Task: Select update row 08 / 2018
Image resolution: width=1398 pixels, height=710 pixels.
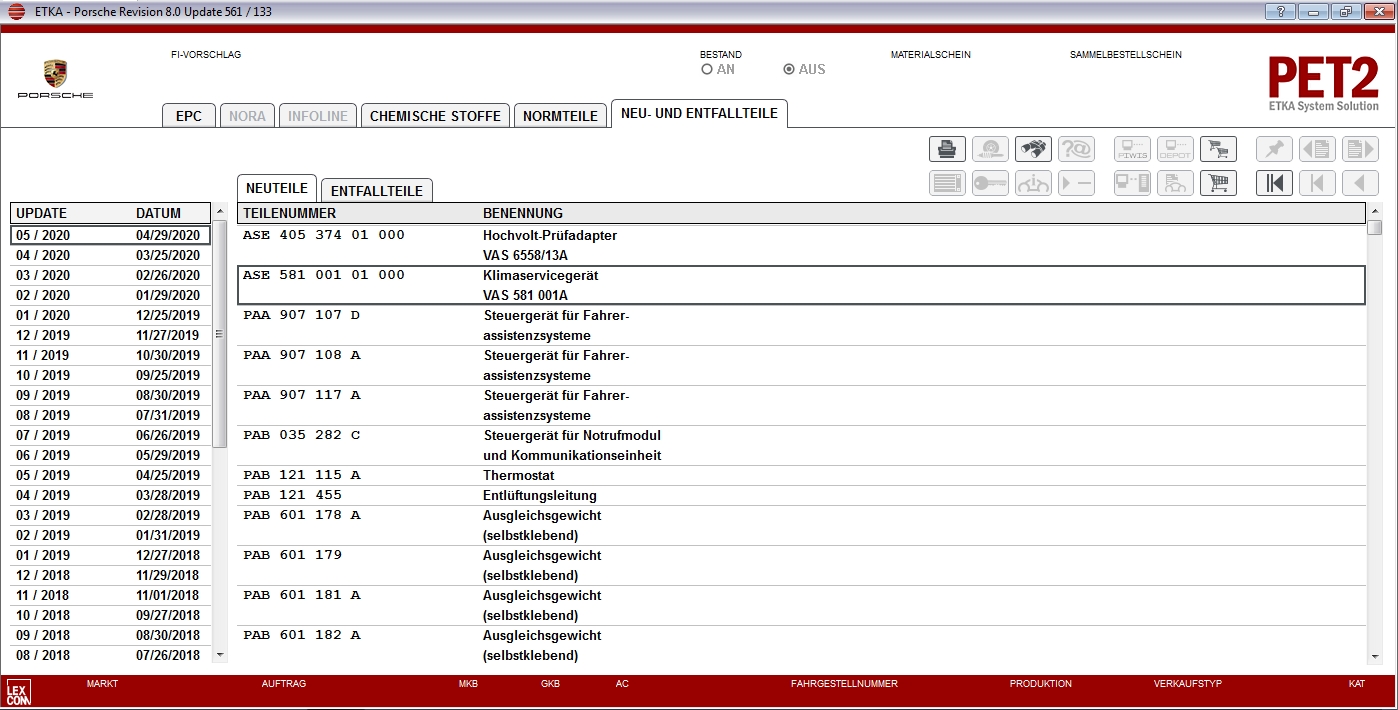Action: click(x=111, y=655)
